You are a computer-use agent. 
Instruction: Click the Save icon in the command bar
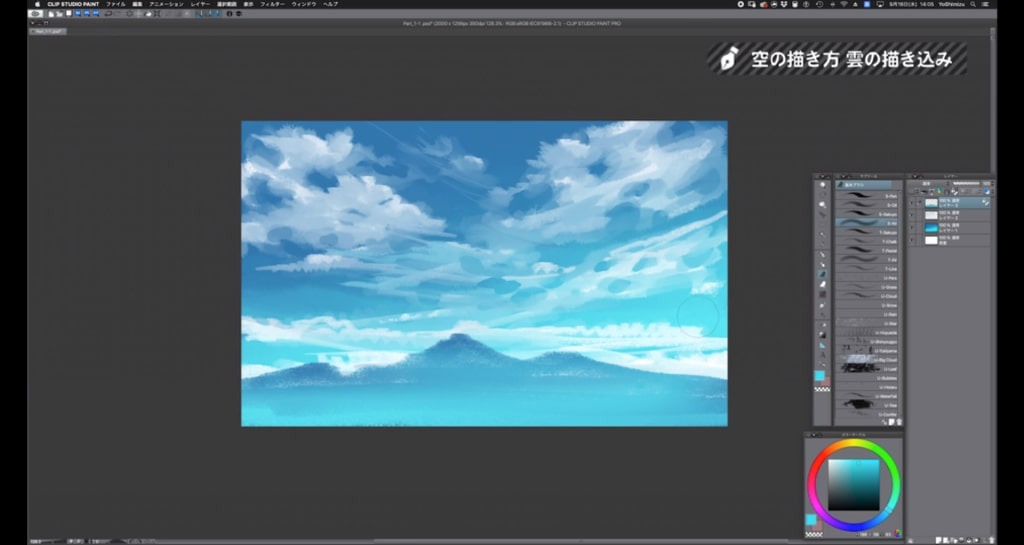[69, 13]
